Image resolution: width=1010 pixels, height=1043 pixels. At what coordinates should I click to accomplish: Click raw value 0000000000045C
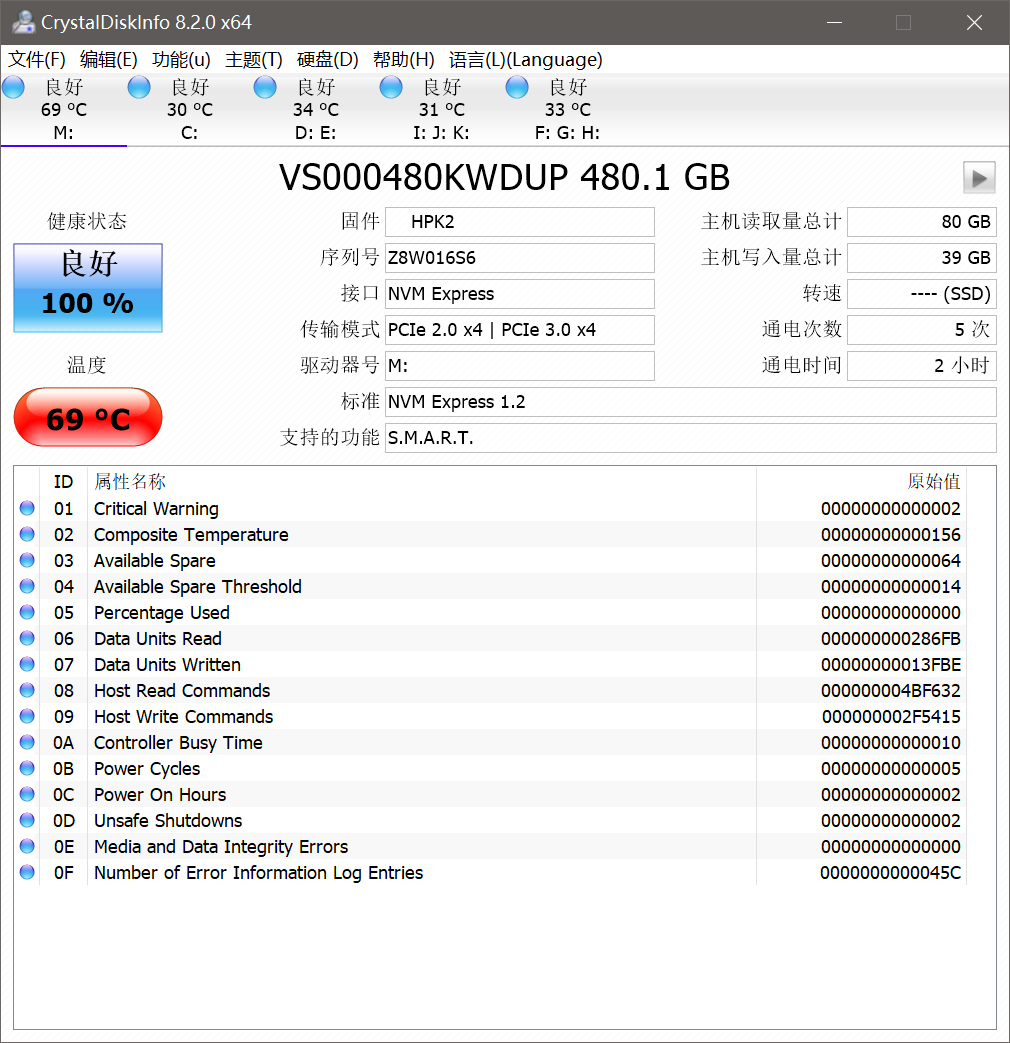[890, 872]
